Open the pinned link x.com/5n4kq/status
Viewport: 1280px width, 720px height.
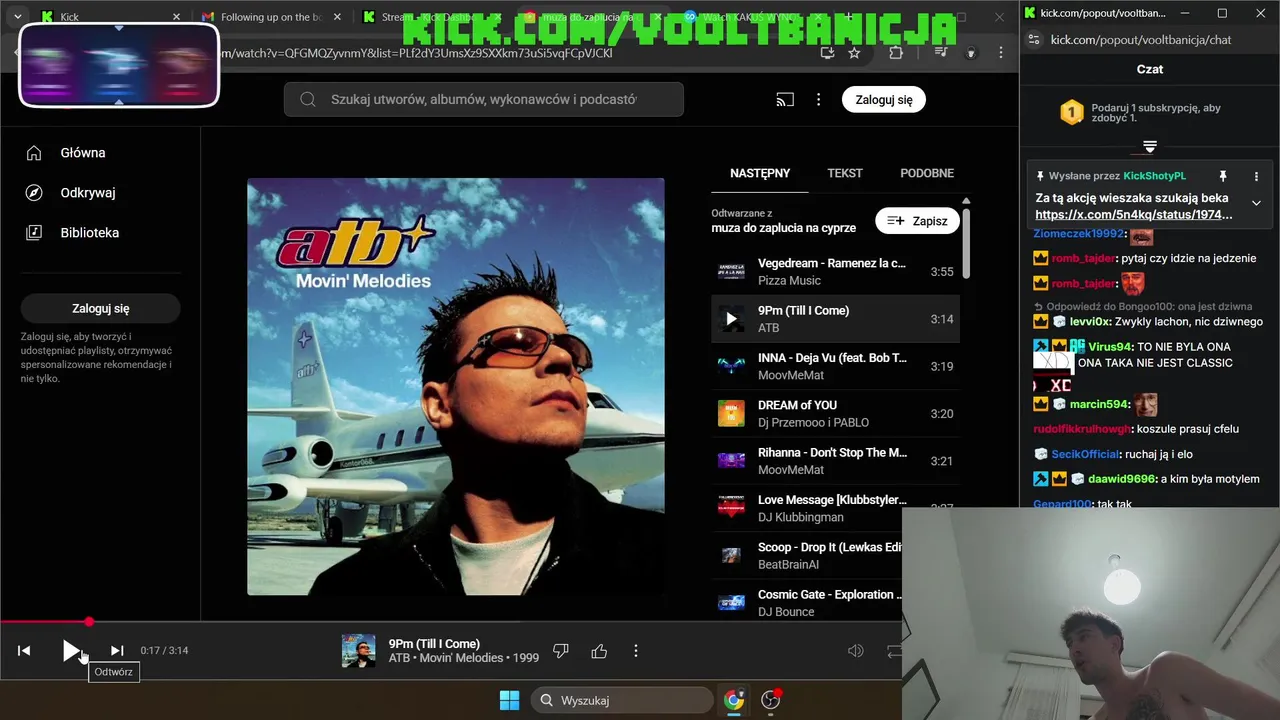1134,214
